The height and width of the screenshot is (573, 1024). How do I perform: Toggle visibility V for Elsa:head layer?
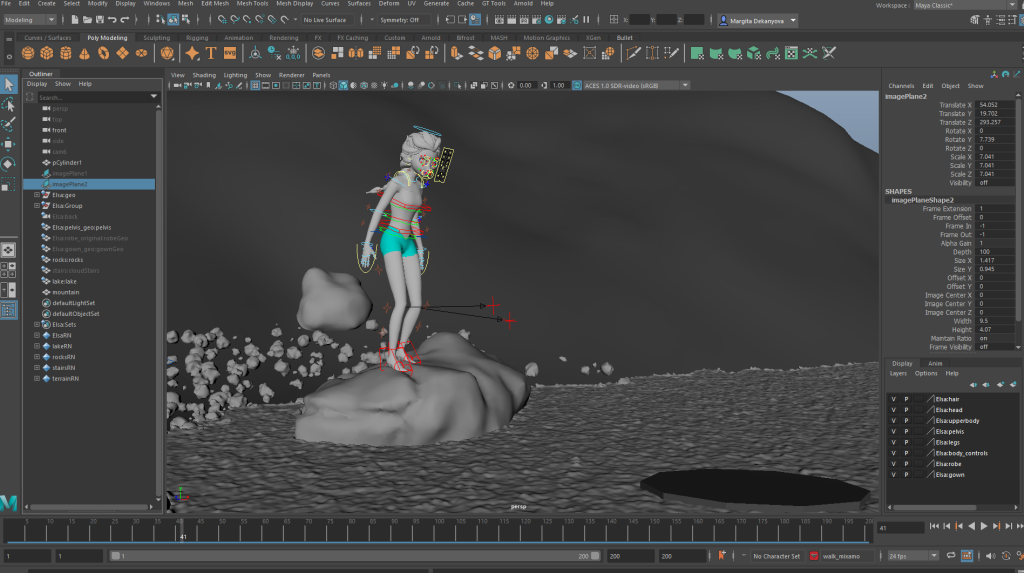point(893,410)
